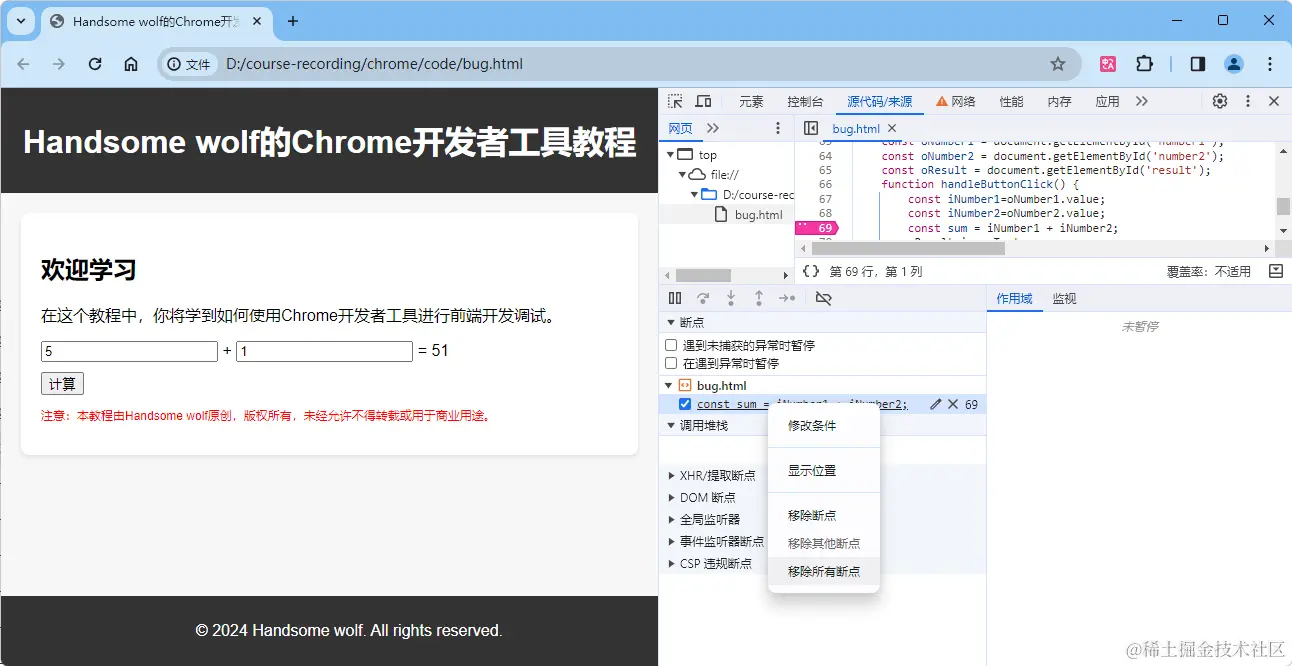The image size is (1292, 666).
Task: Expand the 事件监听器断点 section
Action: 671,541
